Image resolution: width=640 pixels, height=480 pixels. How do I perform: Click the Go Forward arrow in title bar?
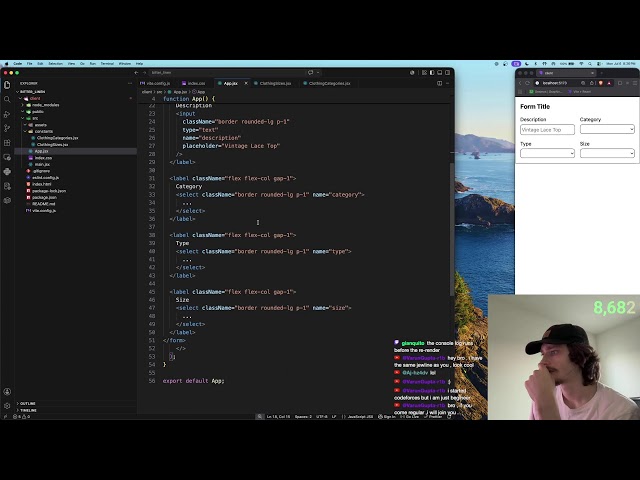pyautogui.click(x=144, y=73)
